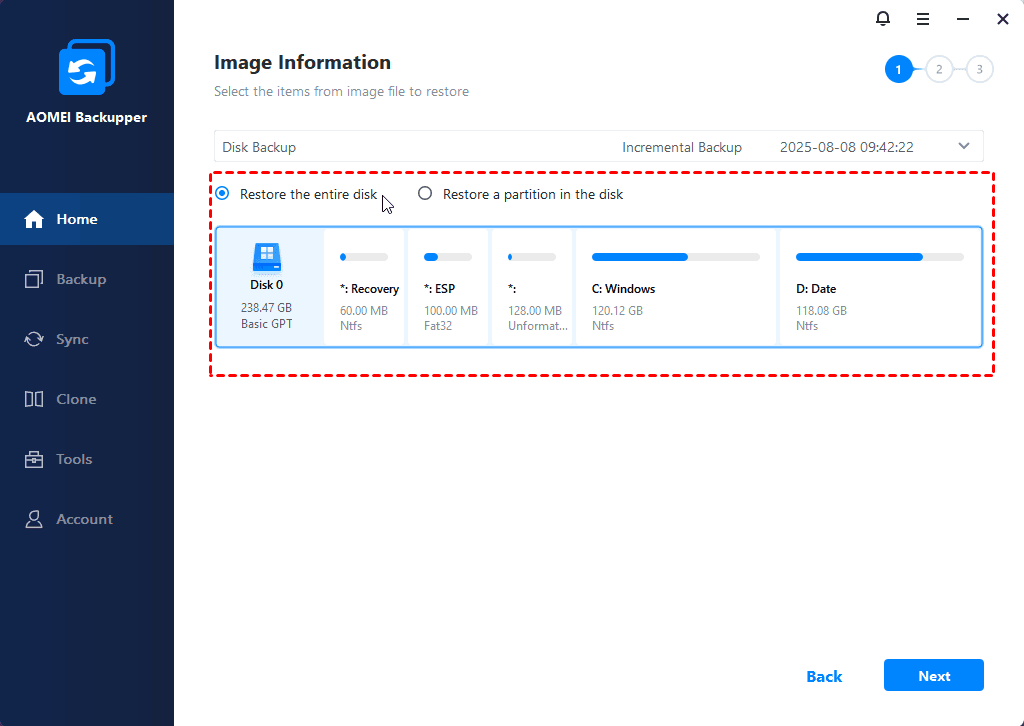Click the Incremental Backup label
This screenshot has height=726, width=1024.
(x=682, y=146)
